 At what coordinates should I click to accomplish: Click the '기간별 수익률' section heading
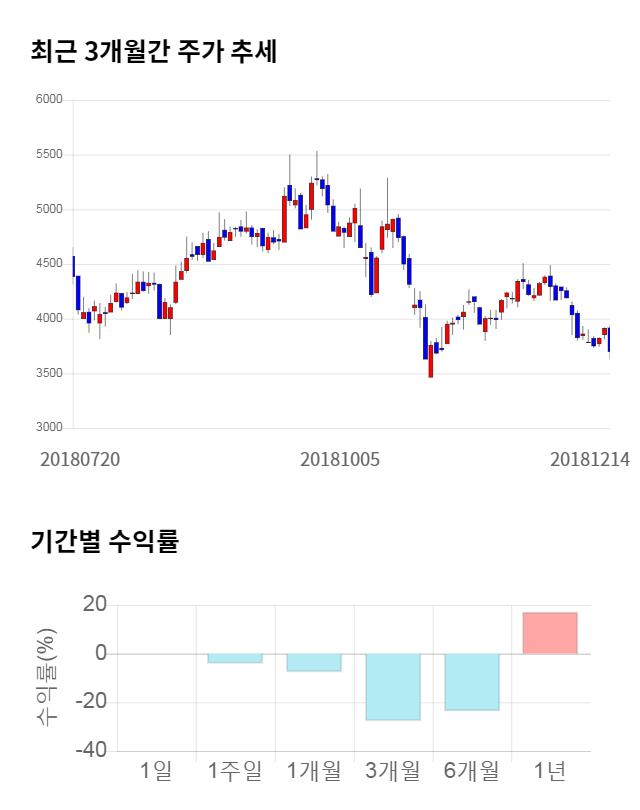pyautogui.click(x=104, y=543)
